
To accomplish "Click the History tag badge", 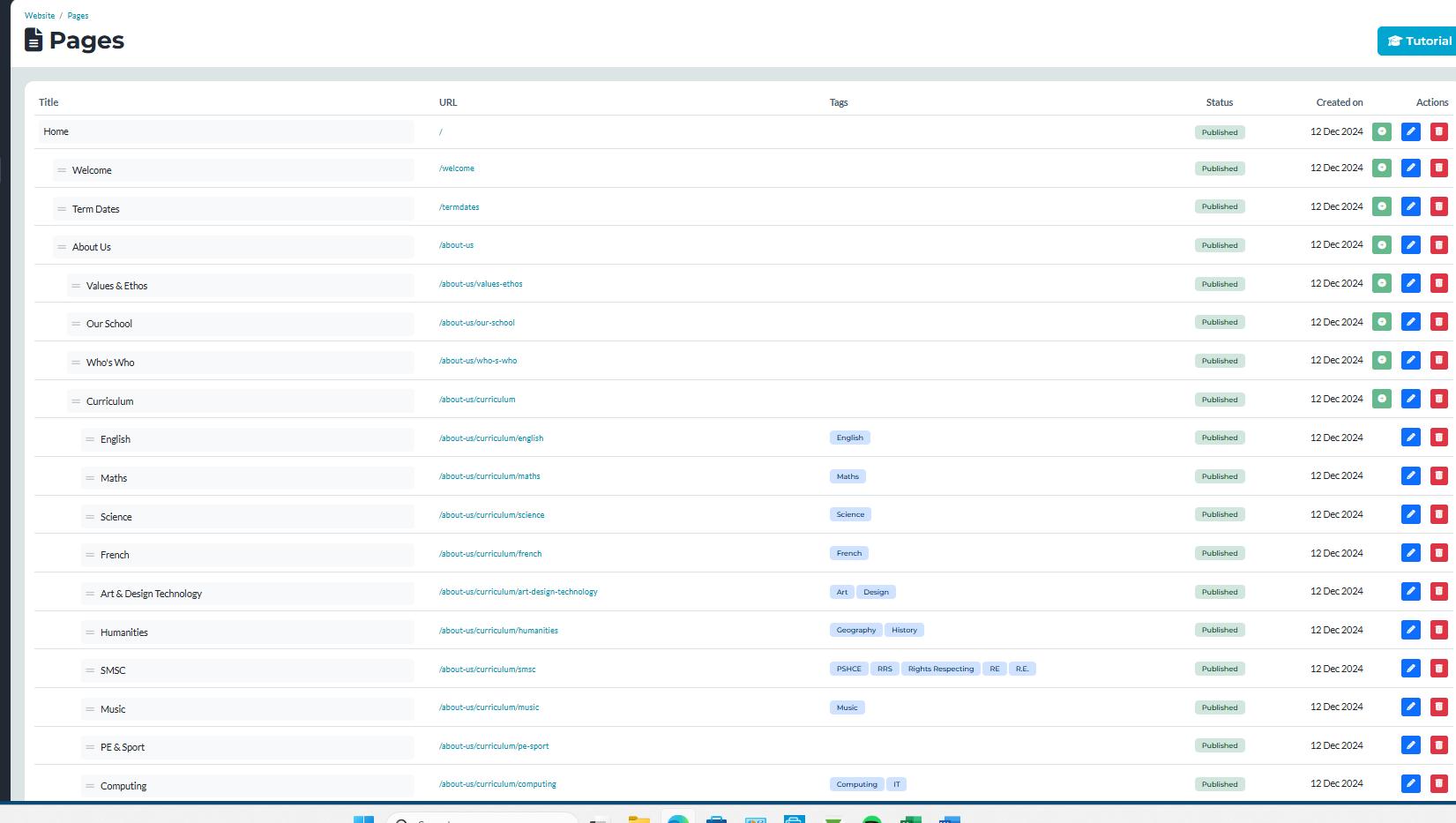I will 904,630.
